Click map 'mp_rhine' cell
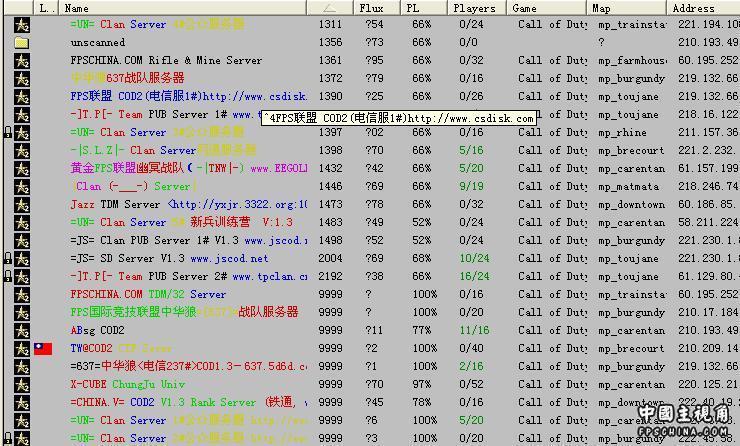Screen dimensions: 740x446 point(622,133)
